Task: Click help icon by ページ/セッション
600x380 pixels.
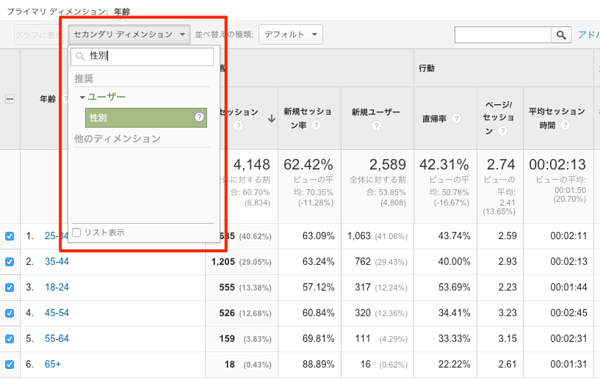Action: [502, 131]
